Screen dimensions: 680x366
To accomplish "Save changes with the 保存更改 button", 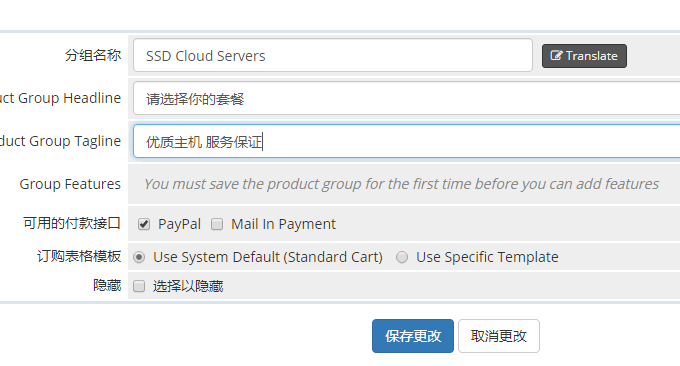I will pyautogui.click(x=413, y=336).
